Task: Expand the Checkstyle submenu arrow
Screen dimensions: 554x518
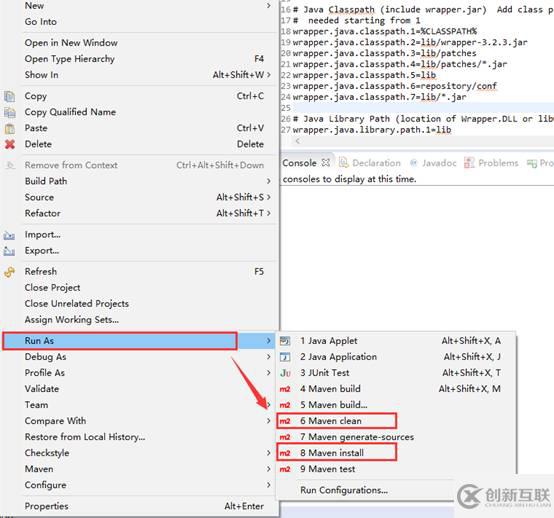Action: (269, 453)
